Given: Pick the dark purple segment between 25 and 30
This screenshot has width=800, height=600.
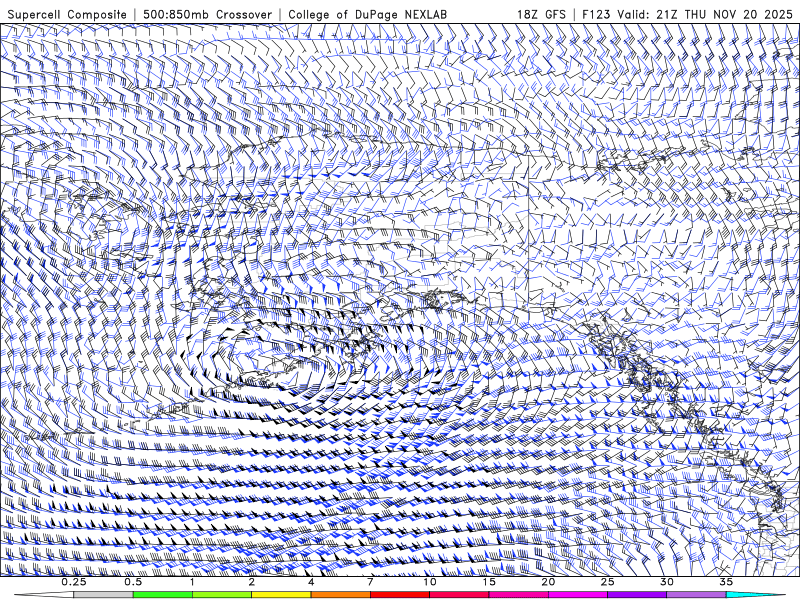Looking at the screenshot, I should [x=637, y=595].
